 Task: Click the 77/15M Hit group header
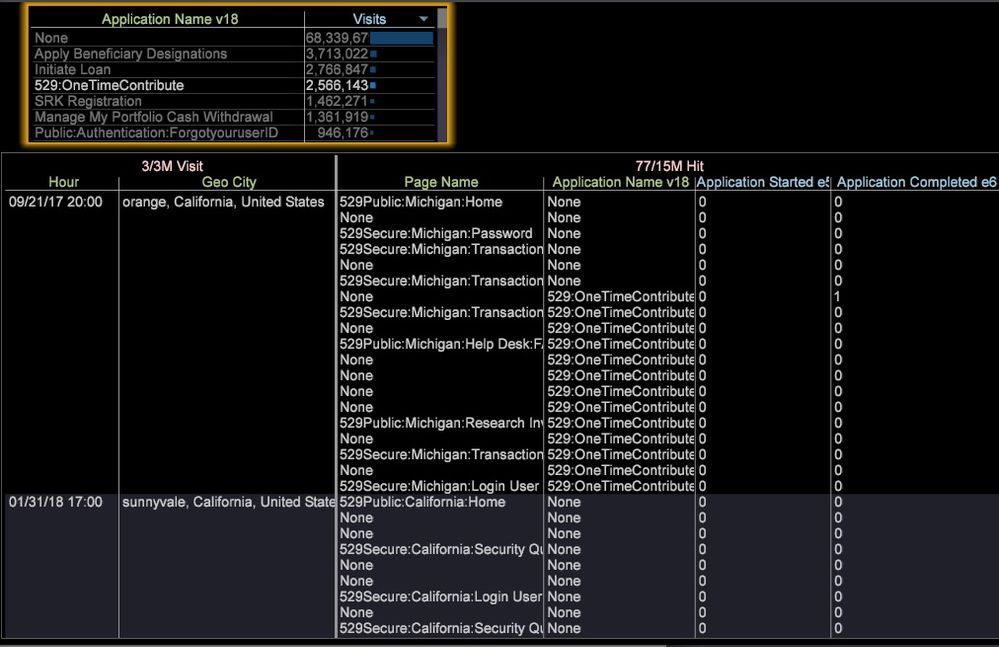click(x=669, y=166)
